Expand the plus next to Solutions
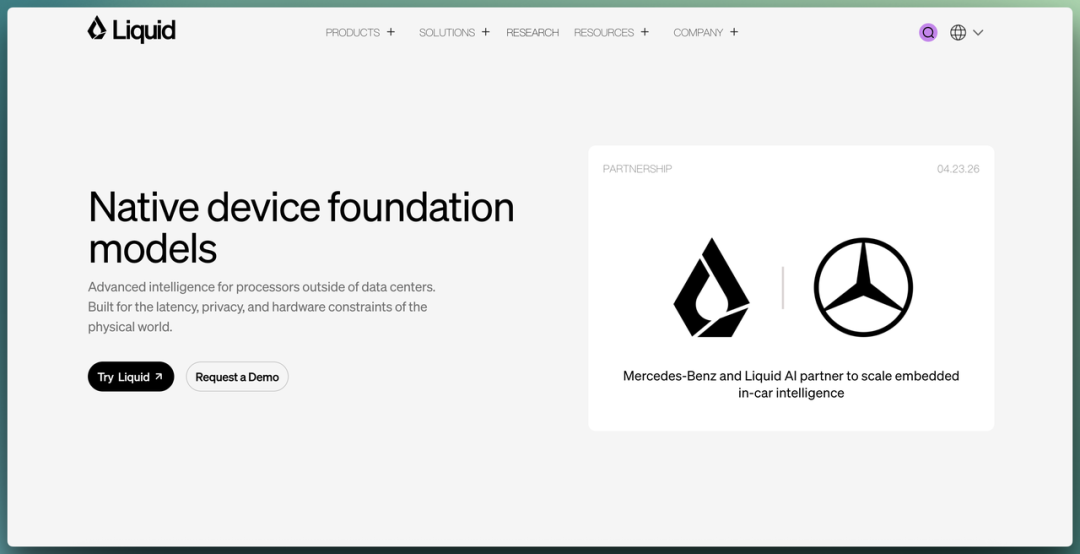 (486, 32)
